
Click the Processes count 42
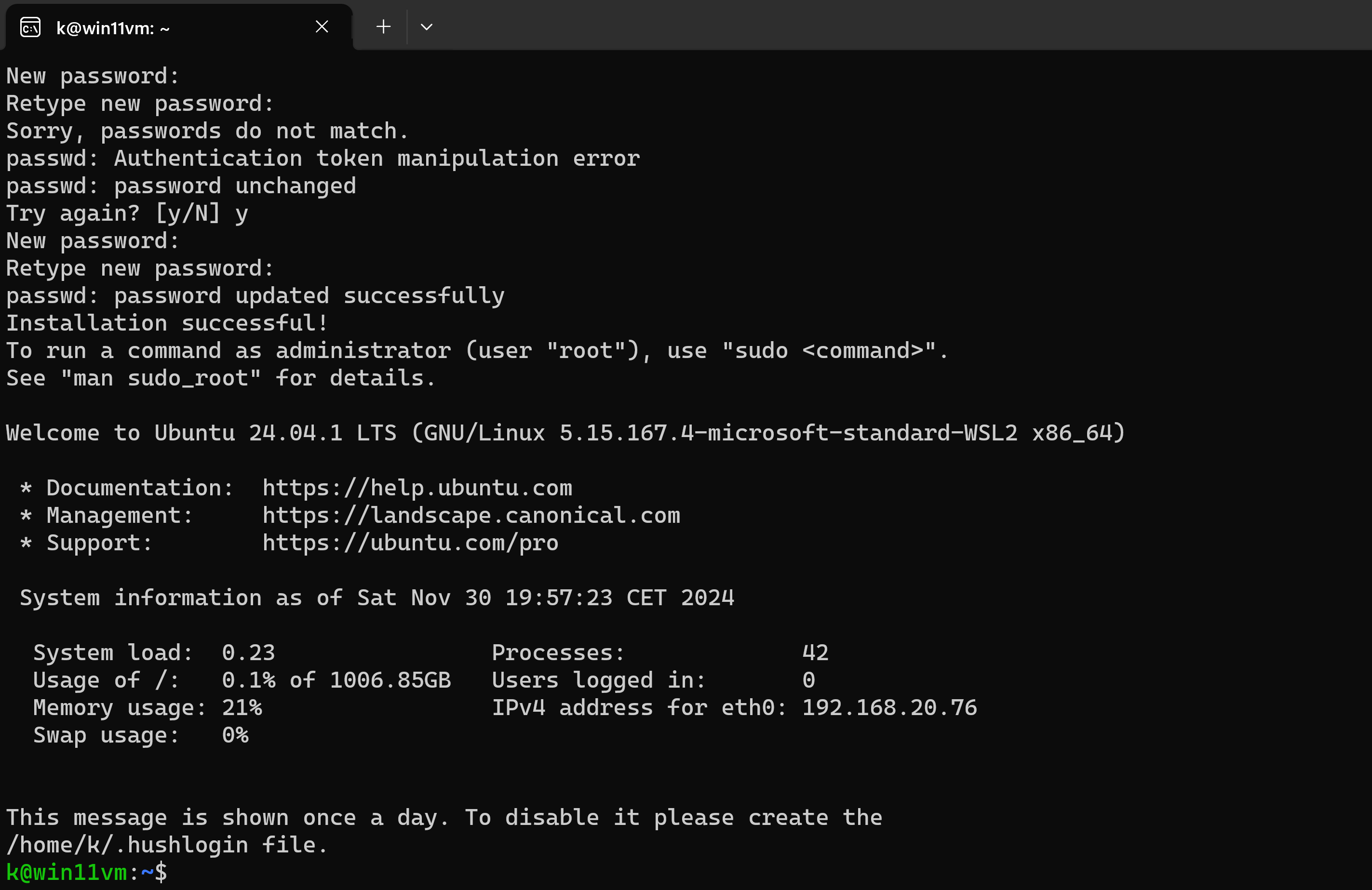(815, 652)
